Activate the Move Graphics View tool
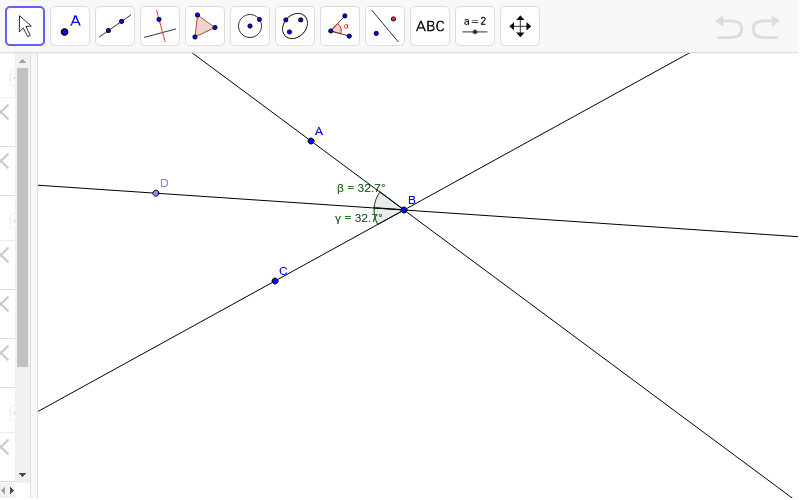This screenshot has width=800, height=500. tap(520, 26)
